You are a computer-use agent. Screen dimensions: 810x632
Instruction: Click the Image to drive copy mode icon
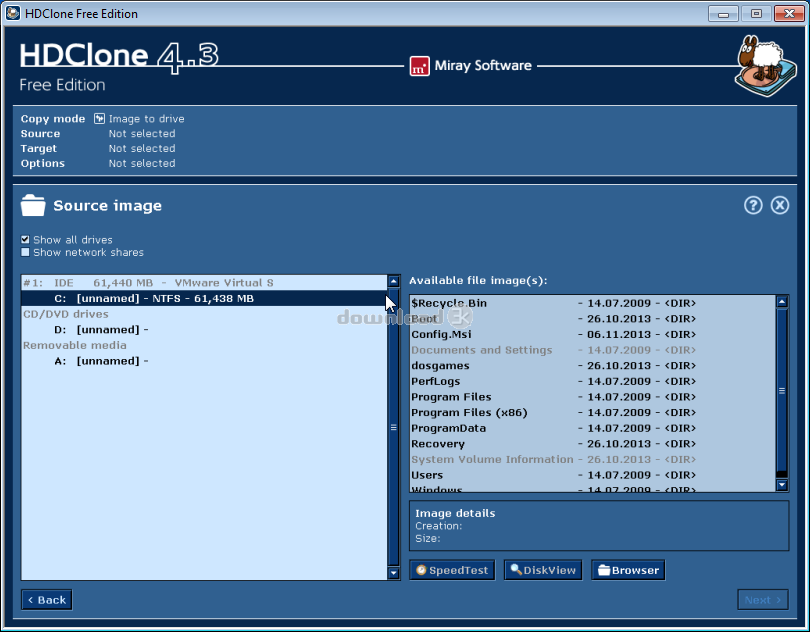pos(99,119)
